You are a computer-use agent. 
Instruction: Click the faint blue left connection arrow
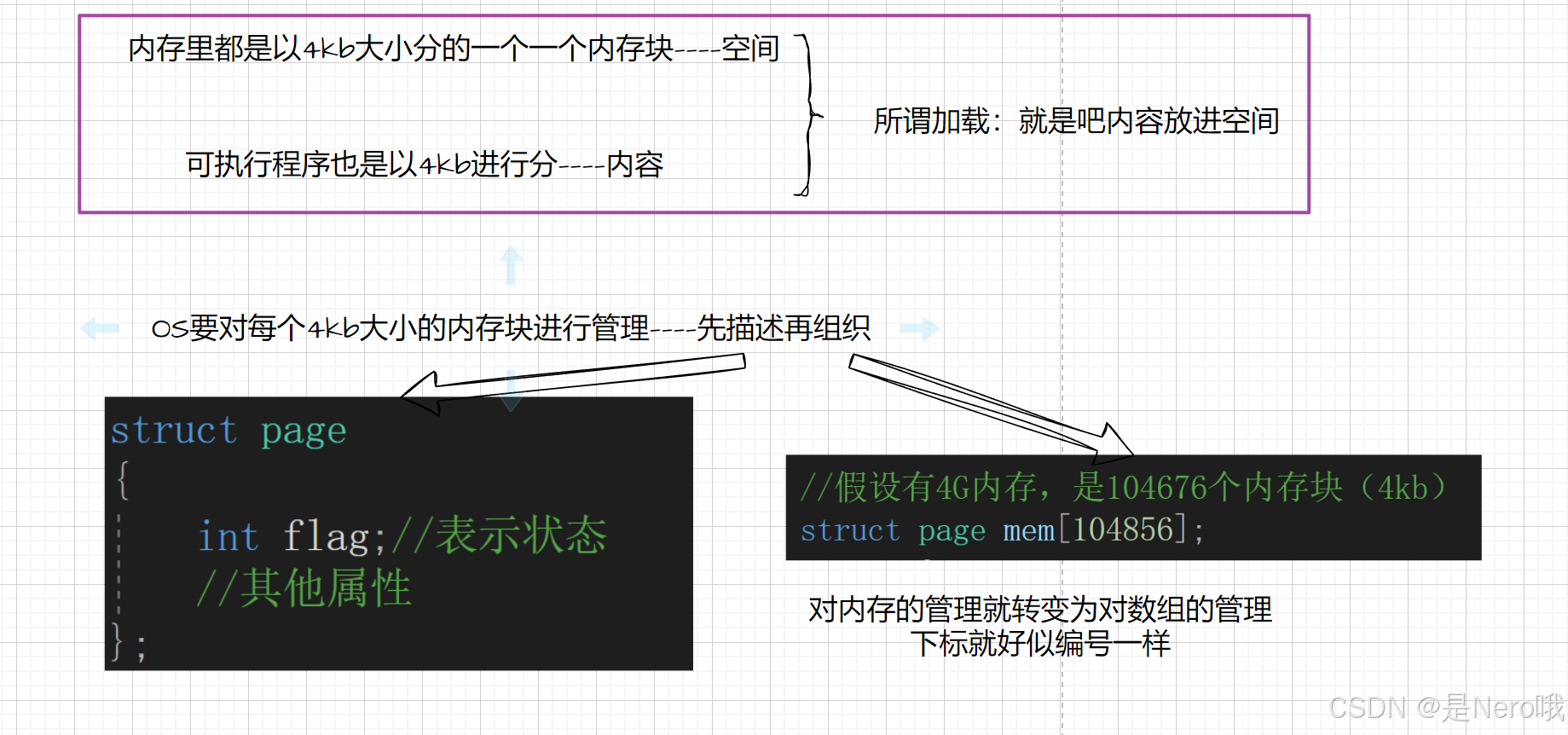coord(100,328)
